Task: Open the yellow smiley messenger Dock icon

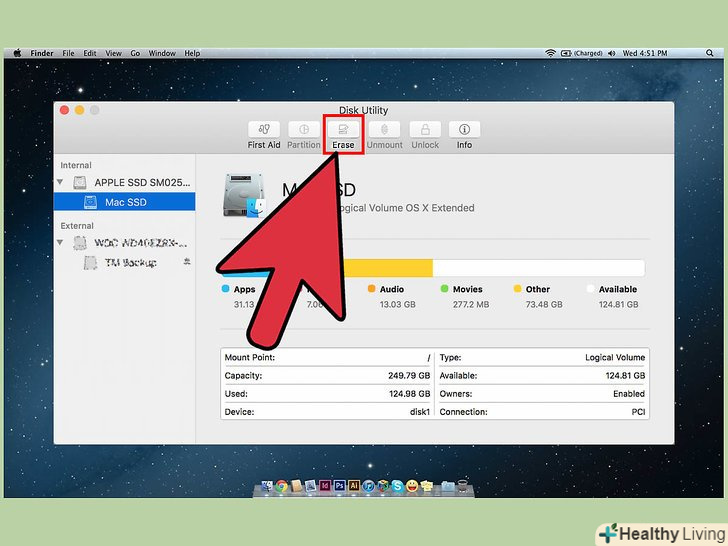Action: click(x=412, y=486)
